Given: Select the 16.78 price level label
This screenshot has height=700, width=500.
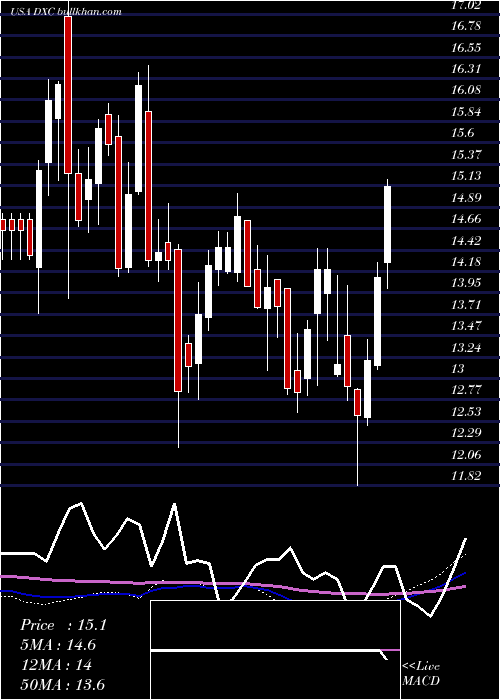Looking at the screenshot, I should coord(466,26).
